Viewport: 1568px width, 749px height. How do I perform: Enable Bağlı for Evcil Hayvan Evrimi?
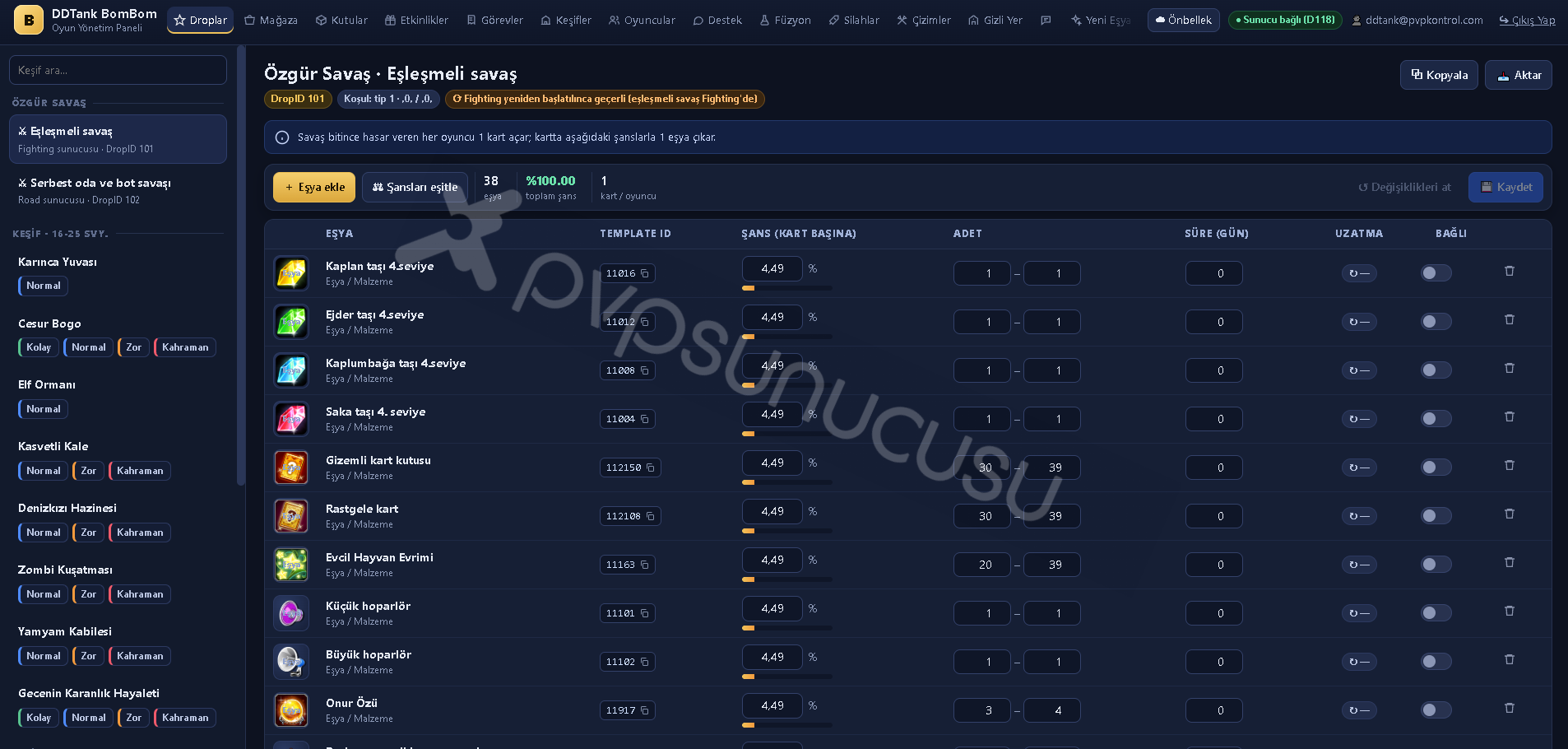1436,565
